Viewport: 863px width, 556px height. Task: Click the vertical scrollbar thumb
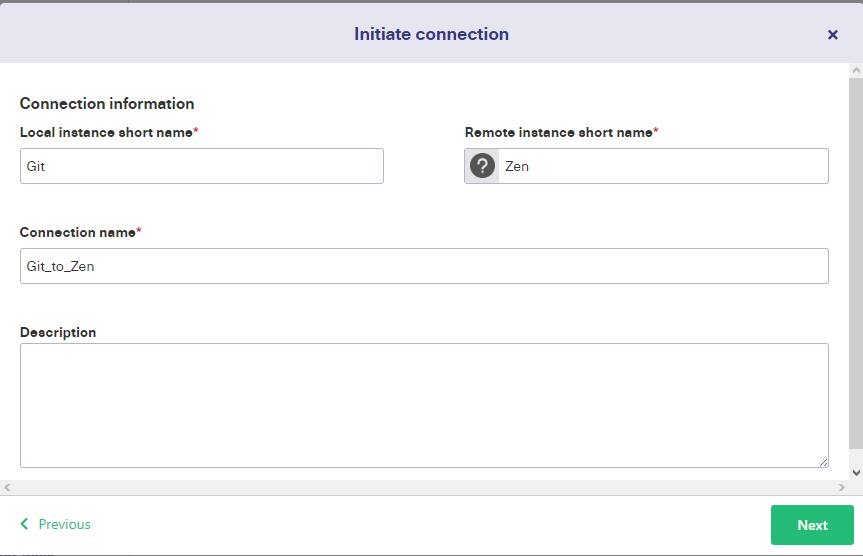pyautogui.click(x=856, y=263)
